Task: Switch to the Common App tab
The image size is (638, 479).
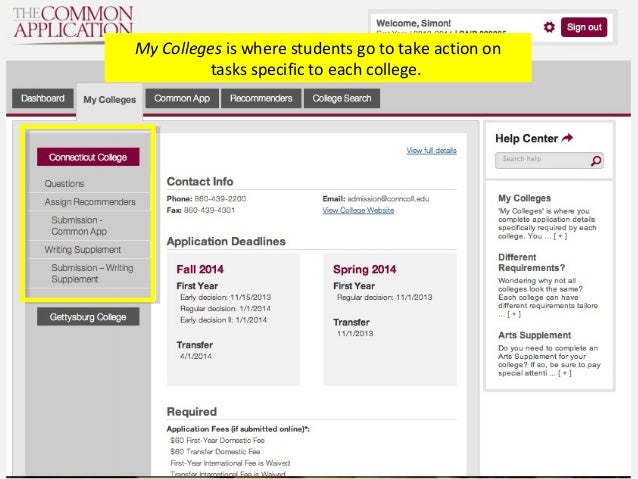Action: [x=181, y=99]
